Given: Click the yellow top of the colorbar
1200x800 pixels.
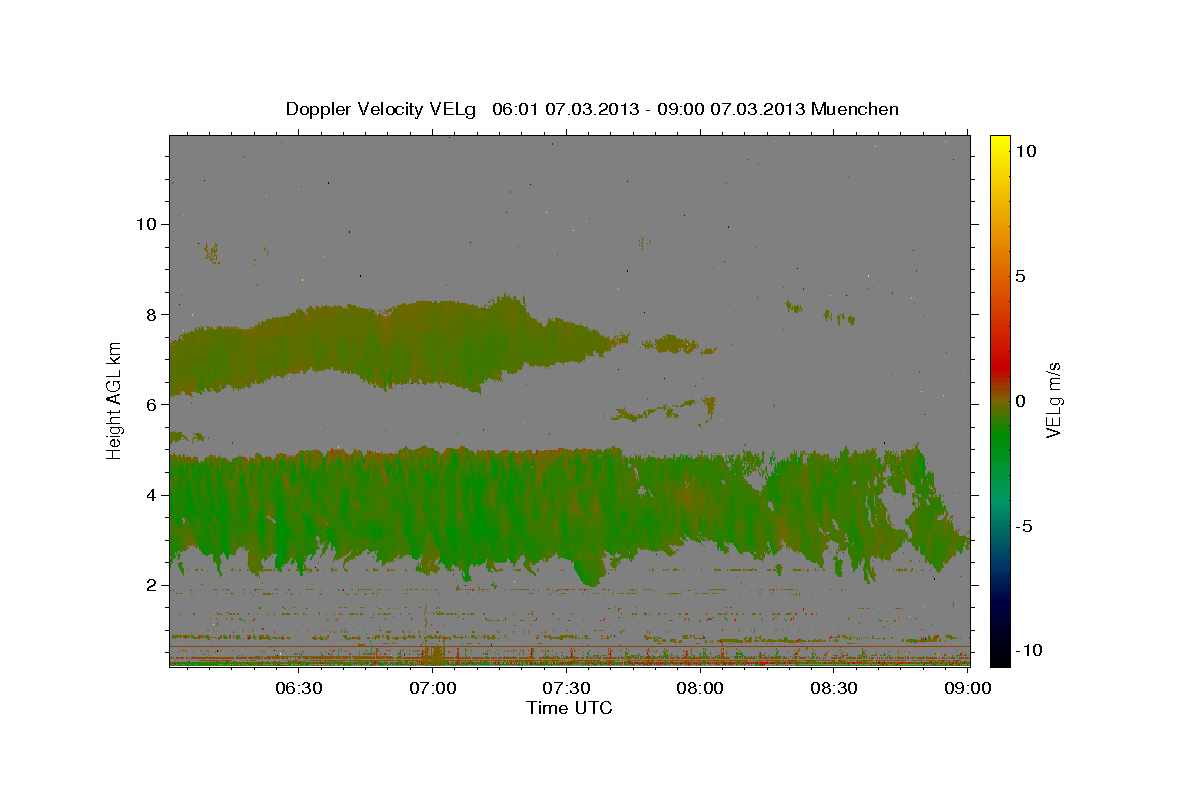Looking at the screenshot, I should coord(999,145).
